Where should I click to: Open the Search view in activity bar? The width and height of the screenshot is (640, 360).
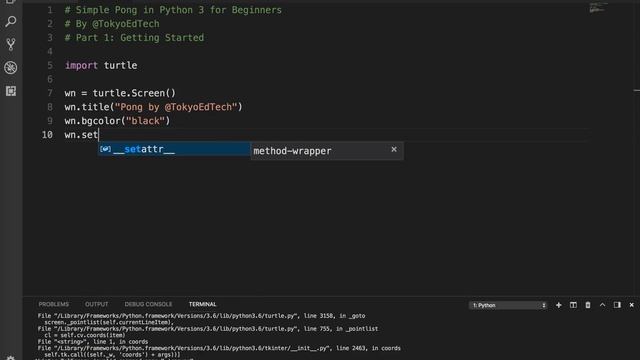coord(11,21)
